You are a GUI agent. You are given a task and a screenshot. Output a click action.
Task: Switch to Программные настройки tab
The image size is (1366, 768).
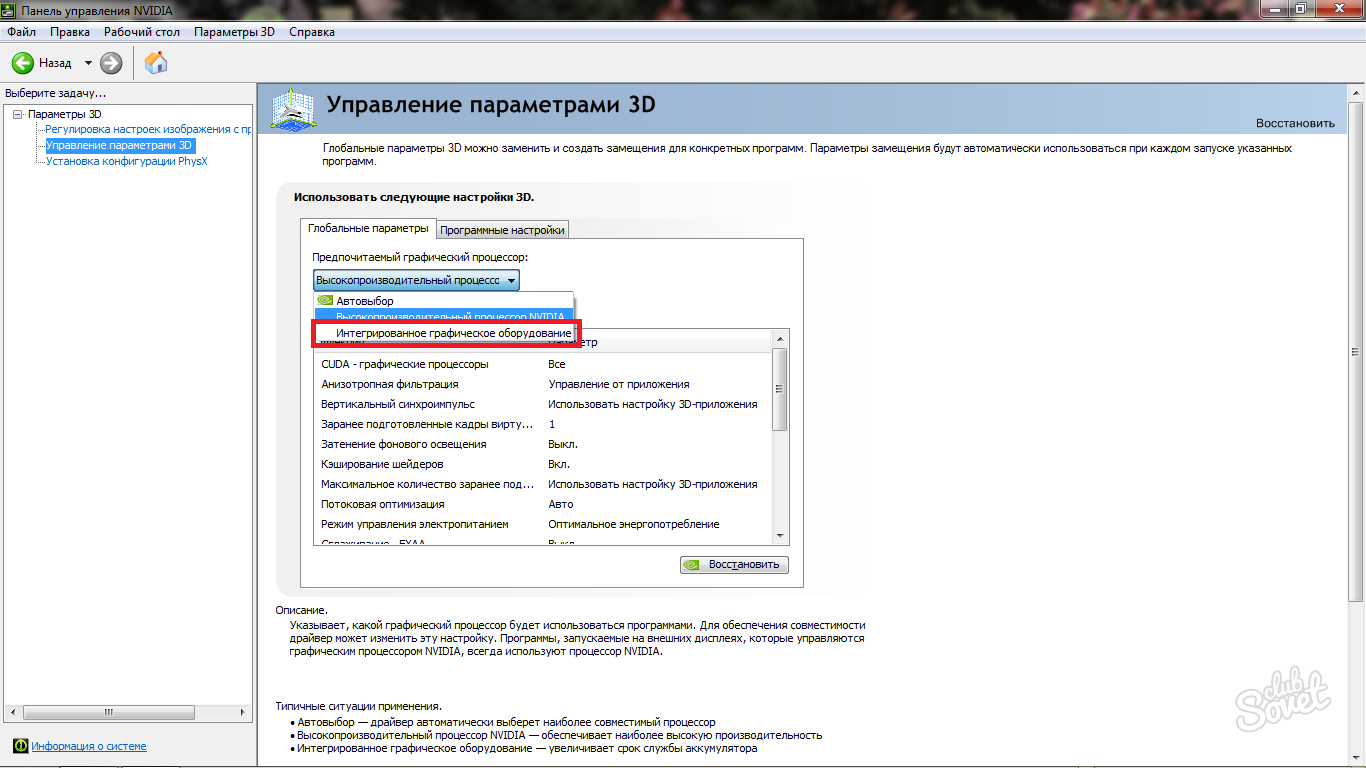(x=502, y=230)
